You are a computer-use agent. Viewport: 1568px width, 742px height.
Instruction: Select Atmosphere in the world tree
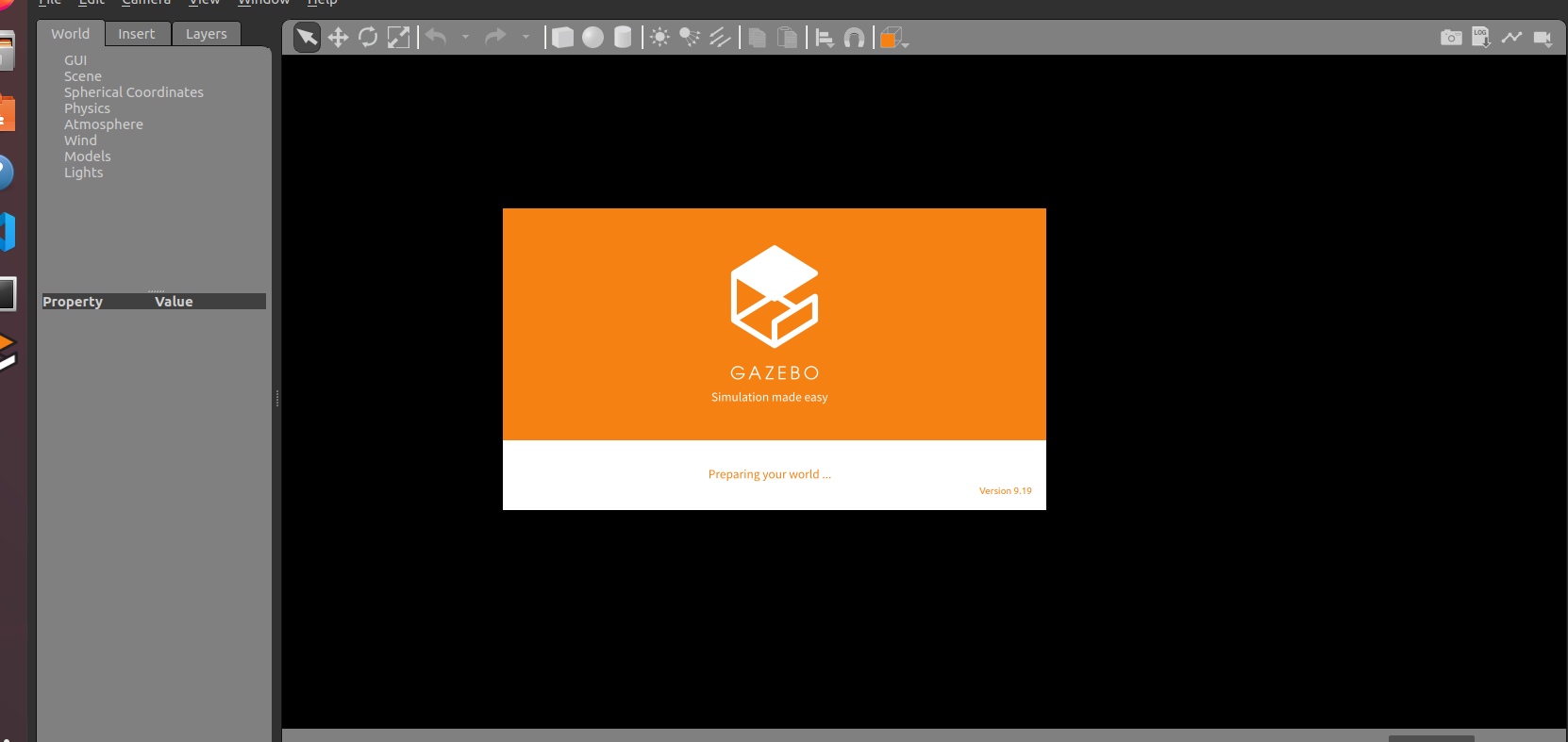point(104,124)
